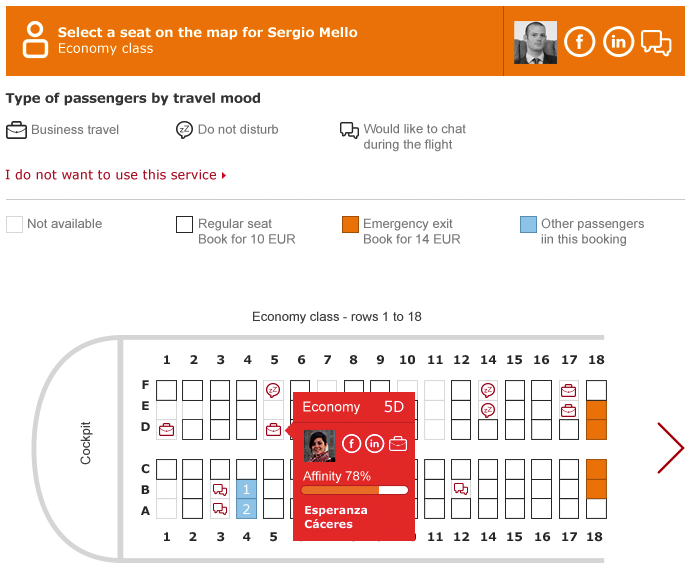
Task: Click the Facebook icon in the orange header
Action: 579,42
